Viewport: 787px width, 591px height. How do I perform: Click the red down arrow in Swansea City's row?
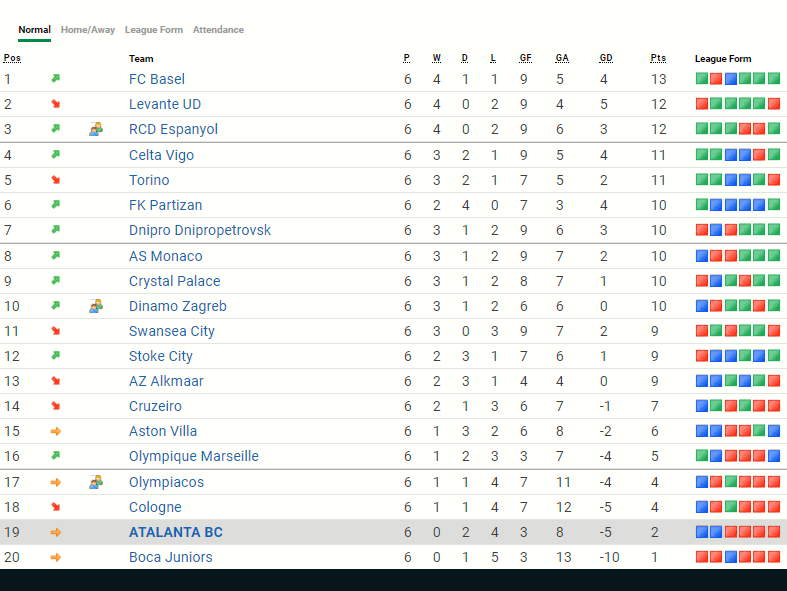click(56, 331)
